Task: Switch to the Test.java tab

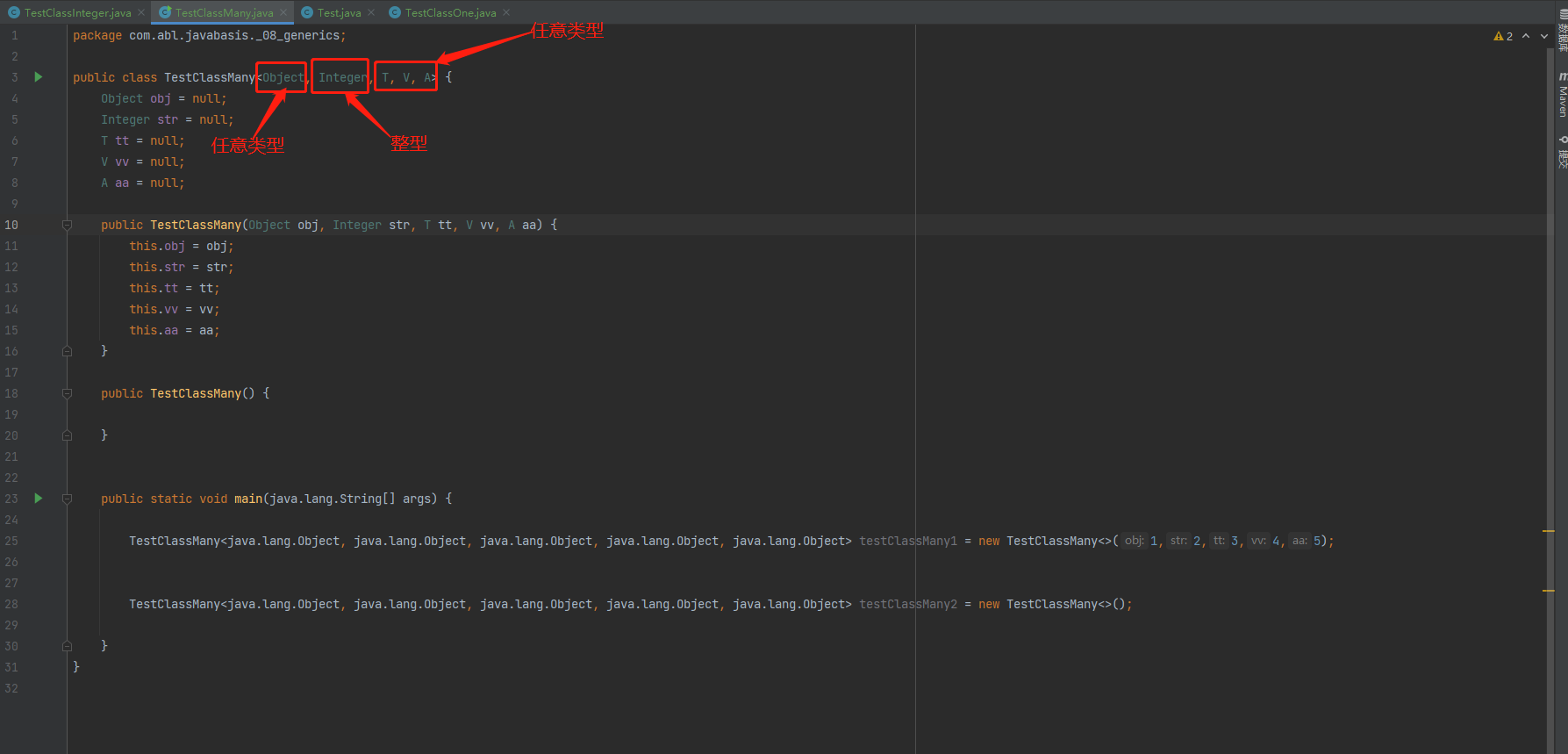Action: [339, 12]
